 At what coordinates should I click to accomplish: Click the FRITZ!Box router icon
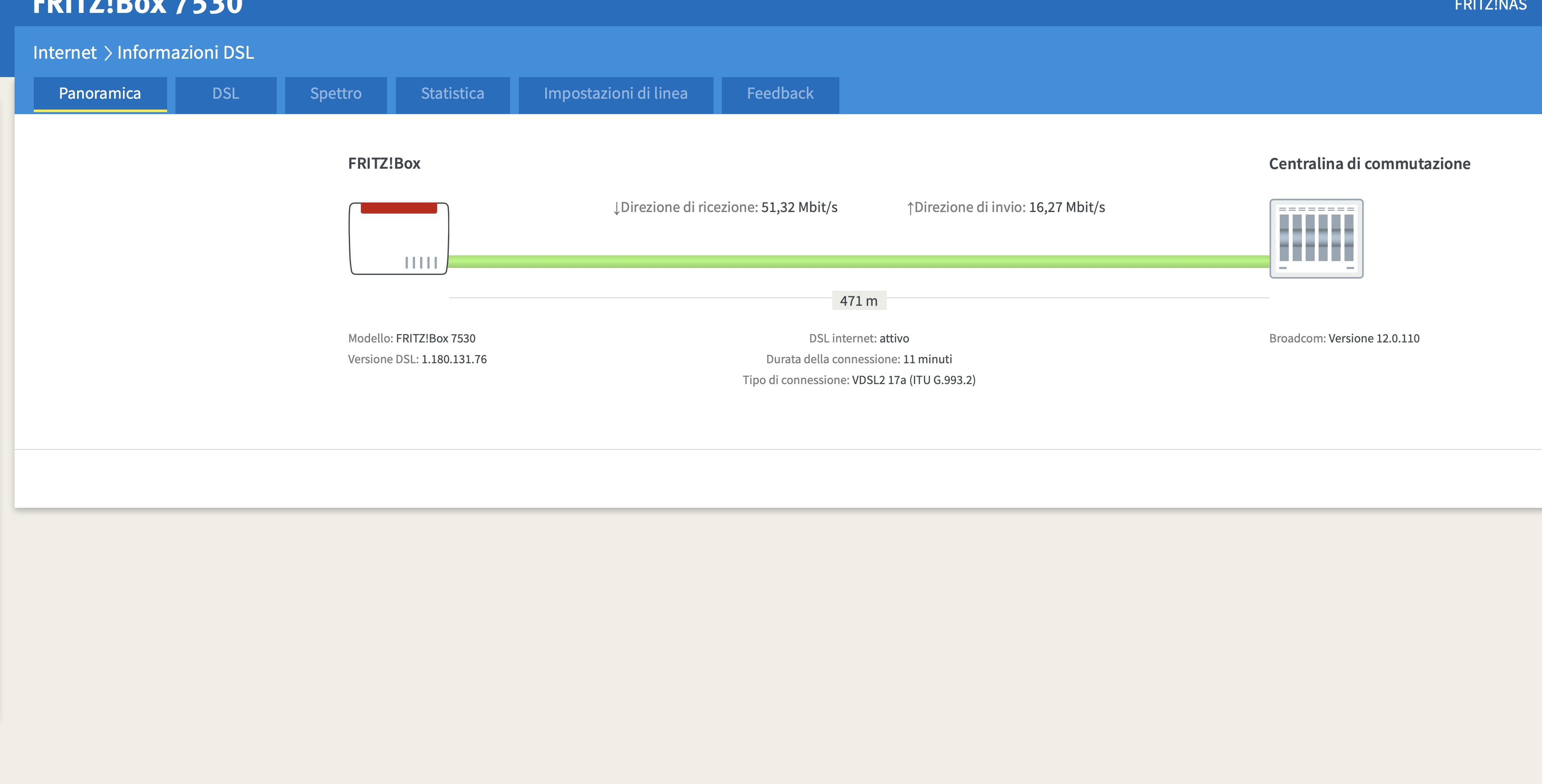pos(399,239)
